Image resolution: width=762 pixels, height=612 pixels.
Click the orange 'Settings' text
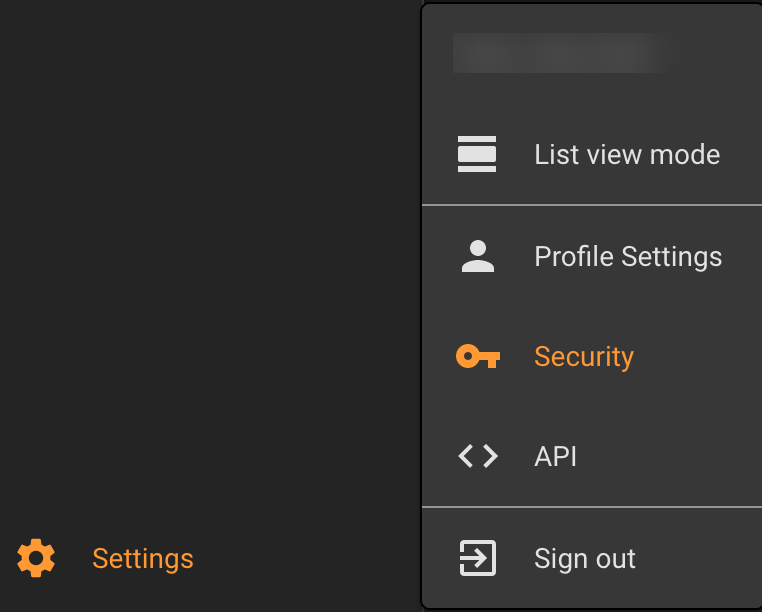click(x=143, y=559)
